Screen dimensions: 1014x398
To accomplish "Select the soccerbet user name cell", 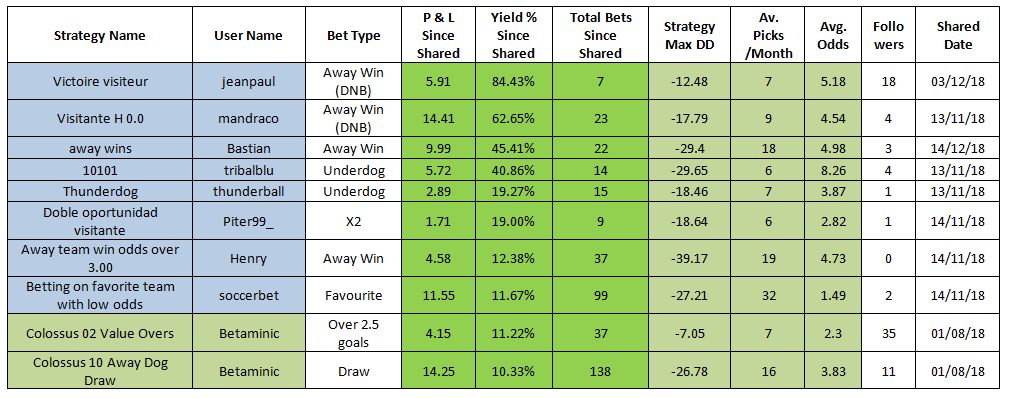I will [248, 296].
